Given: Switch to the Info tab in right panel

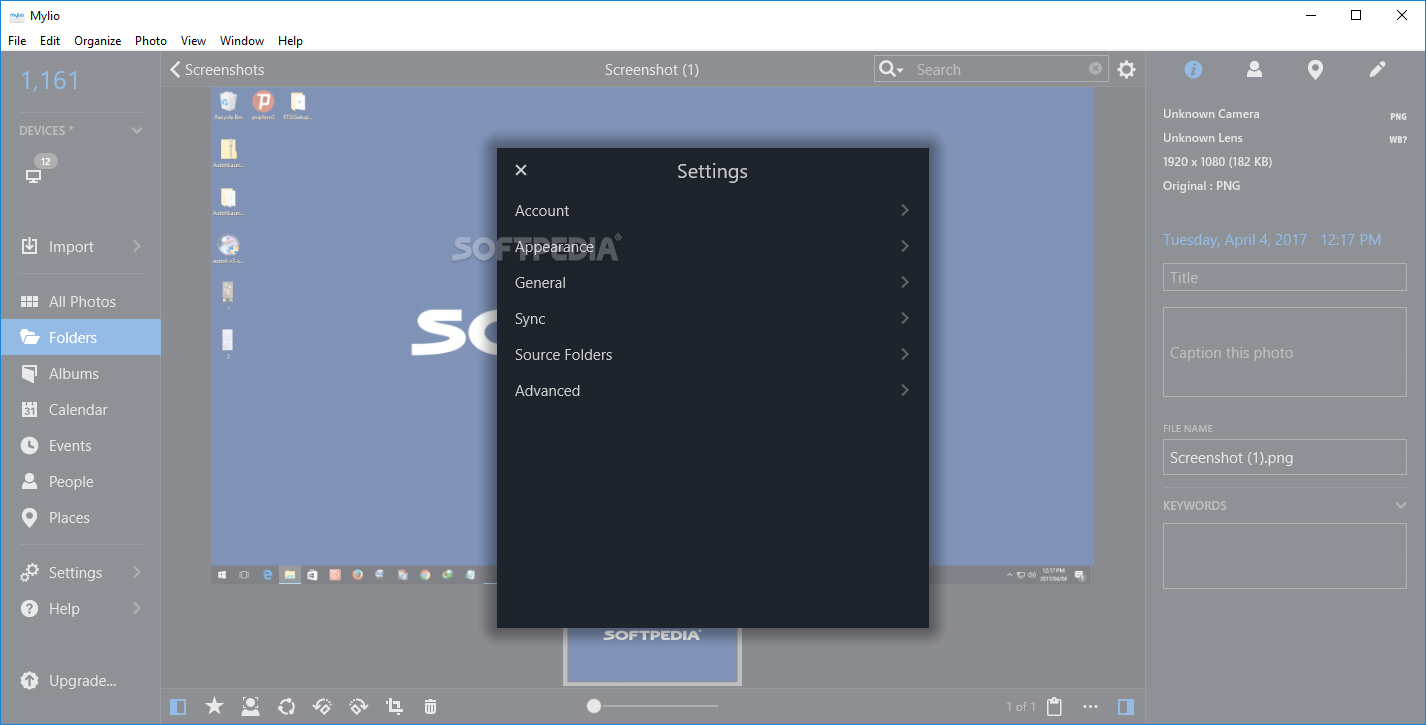Looking at the screenshot, I should (1193, 69).
